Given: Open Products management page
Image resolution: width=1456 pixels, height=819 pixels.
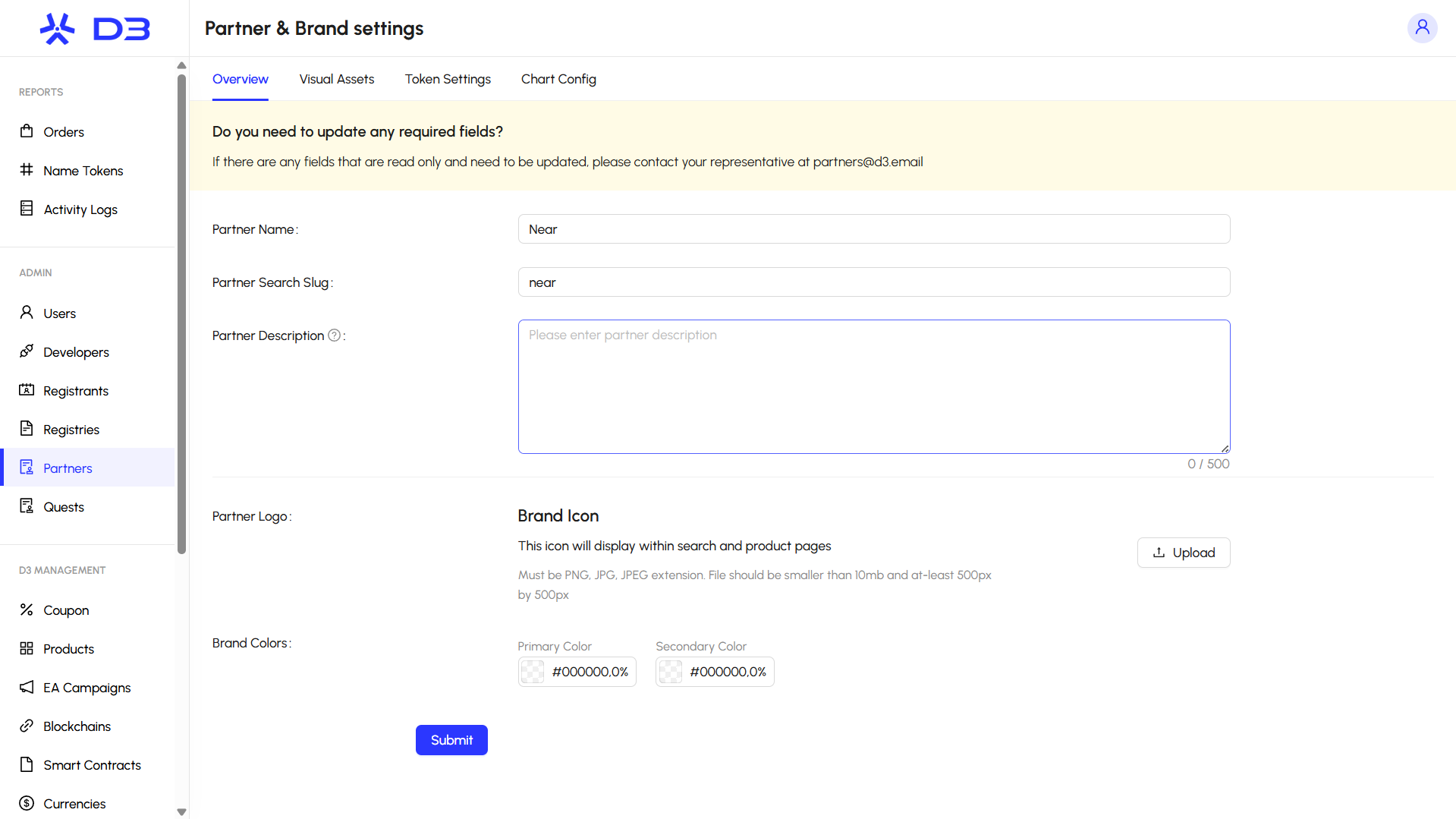Looking at the screenshot, I should tap(87, 649).
